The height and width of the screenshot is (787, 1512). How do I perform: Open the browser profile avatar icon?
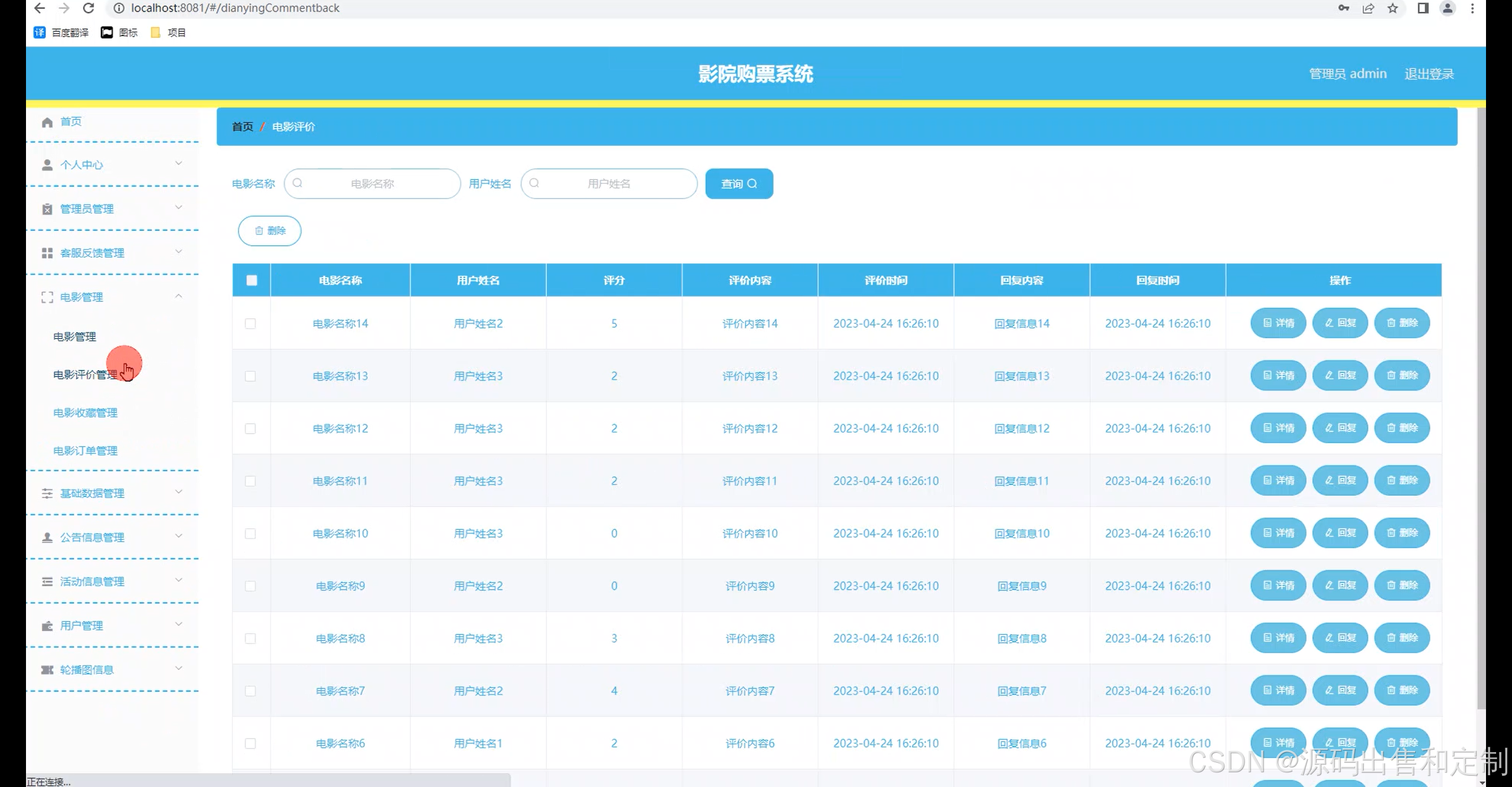point(1448,8)
